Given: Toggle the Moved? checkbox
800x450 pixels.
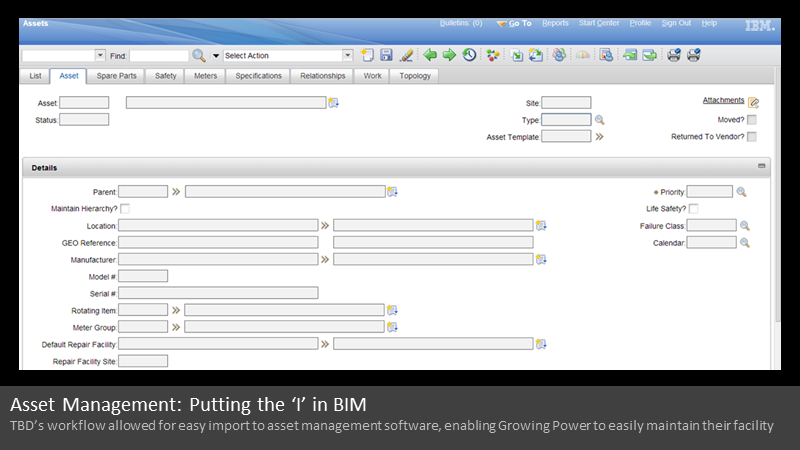Looking at the screenshot, I should (752, 120).
